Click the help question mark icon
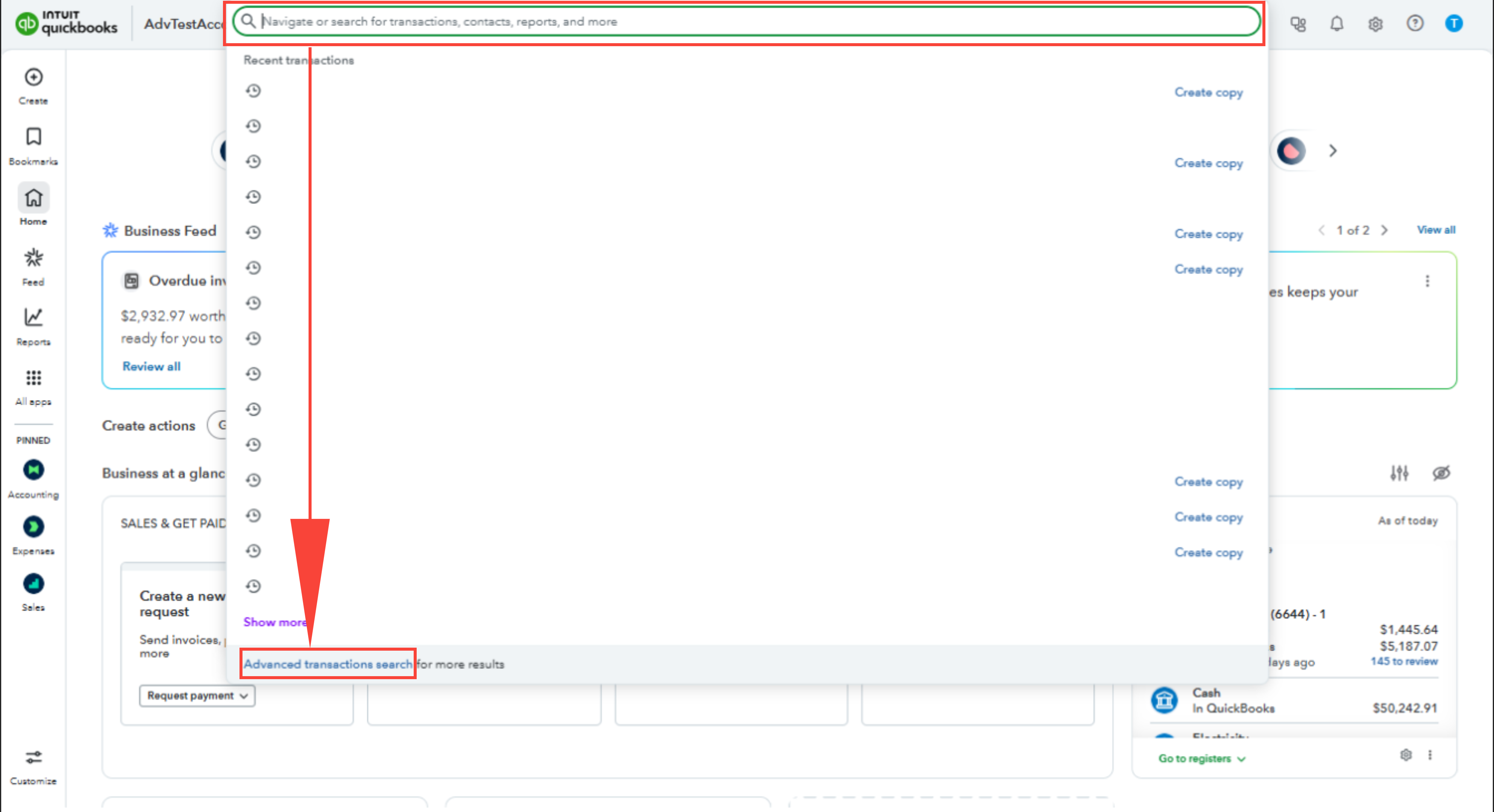Viewport: 1494px width, 812px height. point(1414,23)
